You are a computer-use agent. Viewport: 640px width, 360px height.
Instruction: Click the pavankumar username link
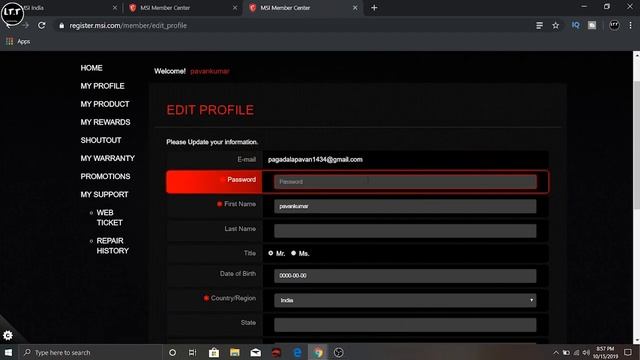pyautogui.click(x=210, y=71)
